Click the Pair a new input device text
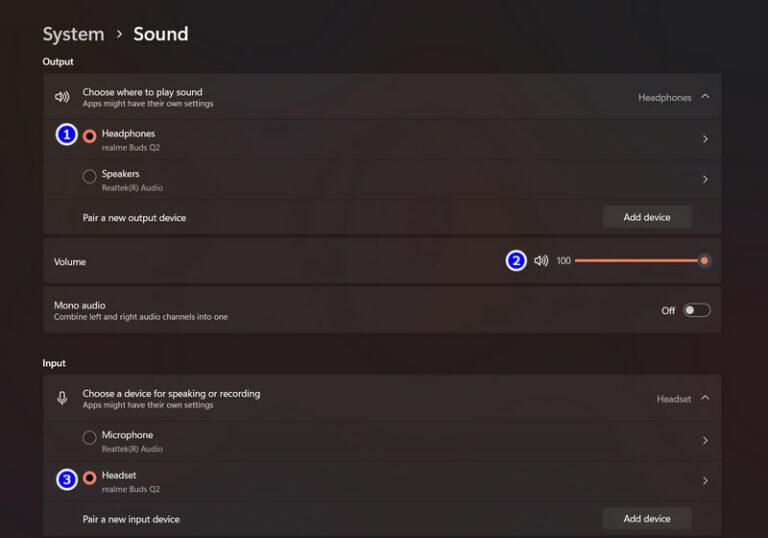 tap(131, 519)
